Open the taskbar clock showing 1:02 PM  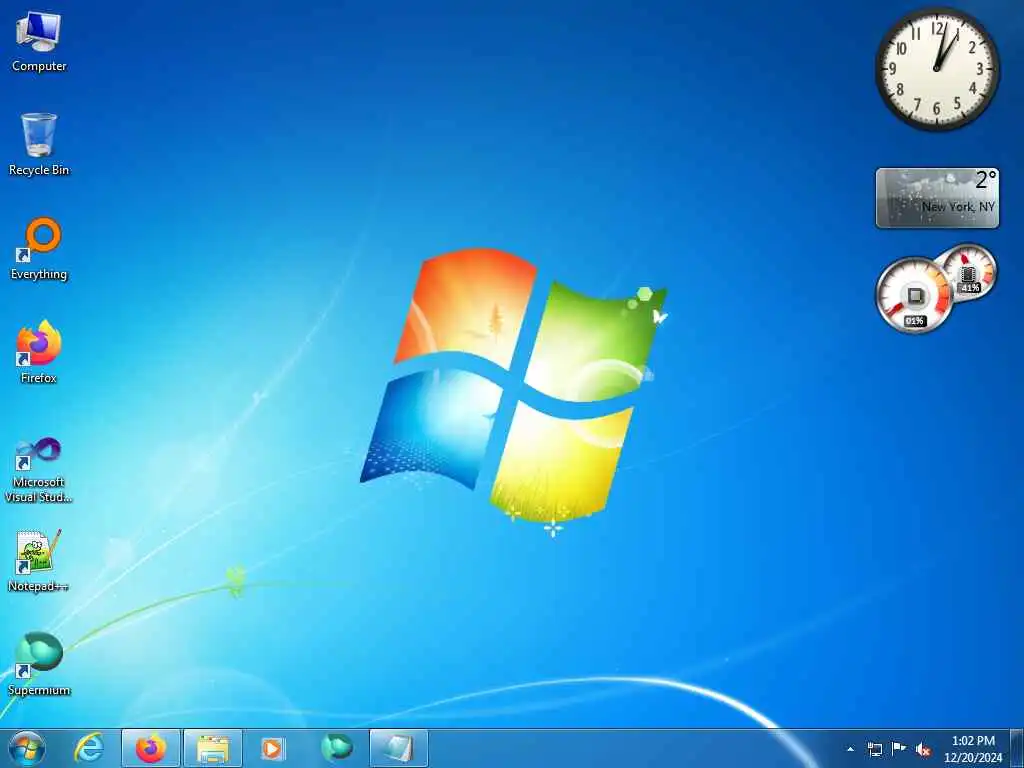[x=973, y=749]
